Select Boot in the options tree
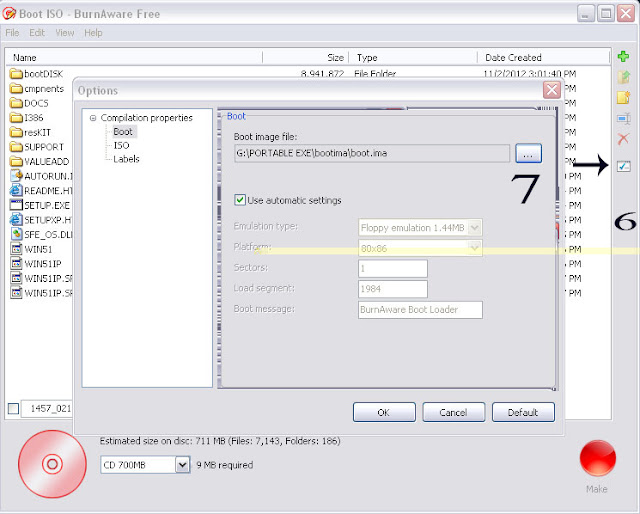Screen dimensions: 640x514 coord(123,131)
